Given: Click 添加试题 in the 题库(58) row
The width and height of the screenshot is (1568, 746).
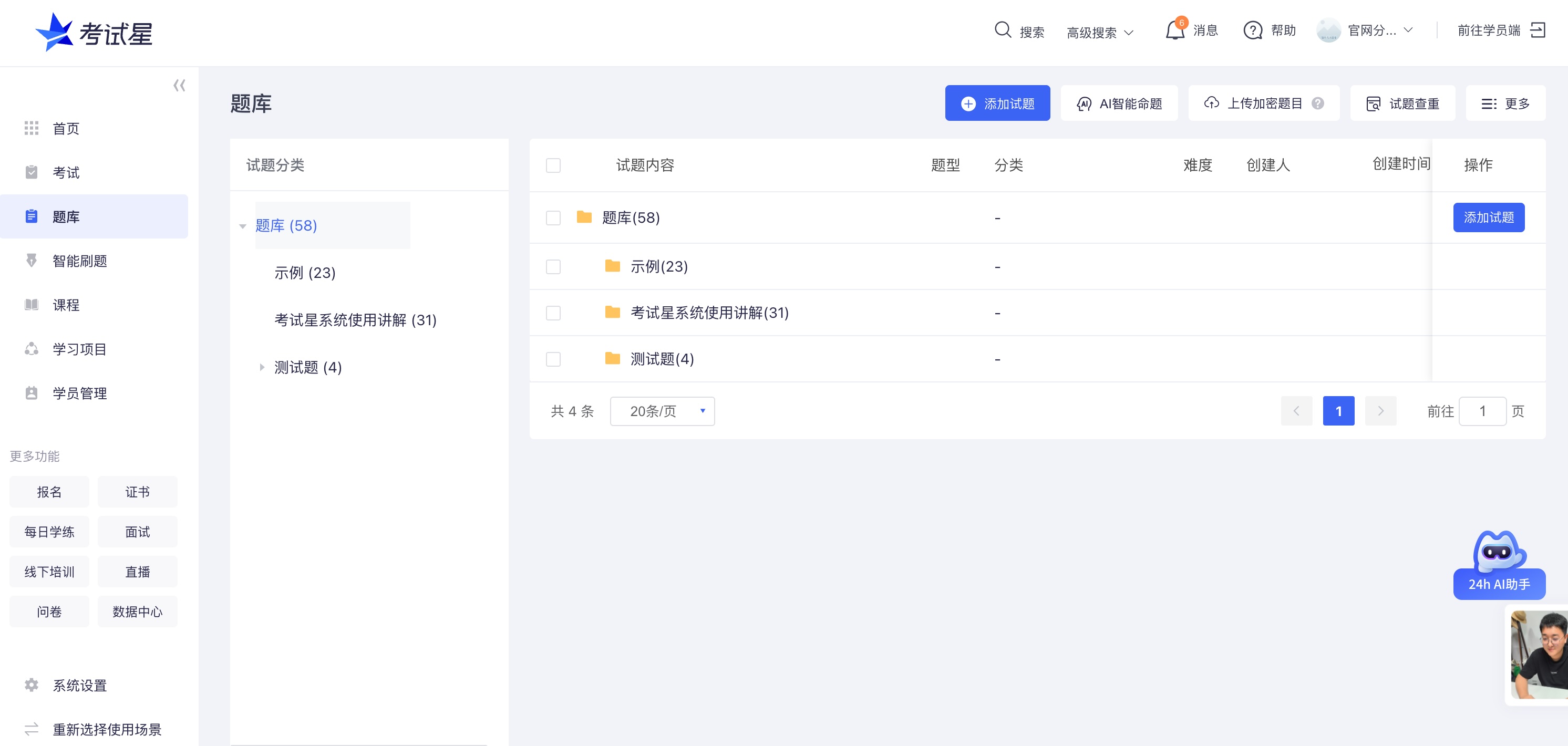Looking at the screenshot, I should pyautogui.click(x=1488, y=217).
